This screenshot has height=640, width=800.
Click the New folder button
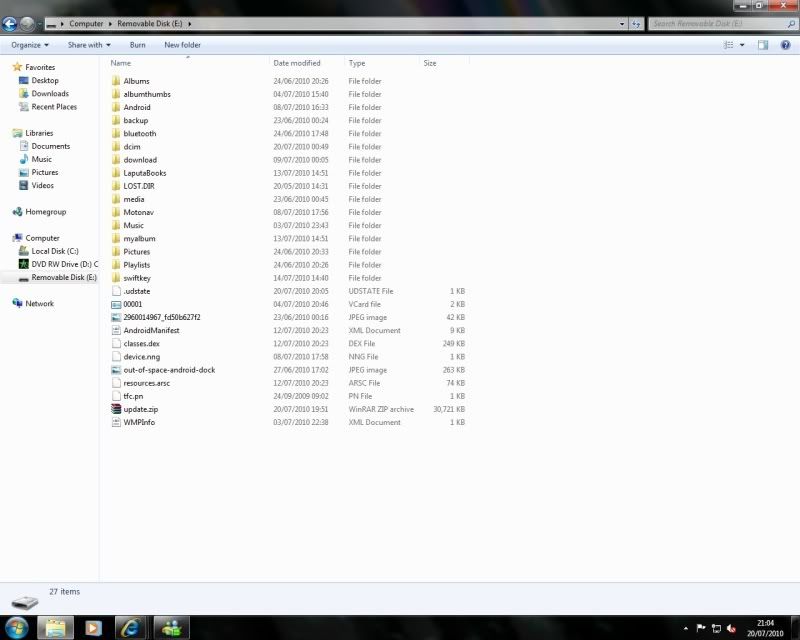(x=182, y=45)
